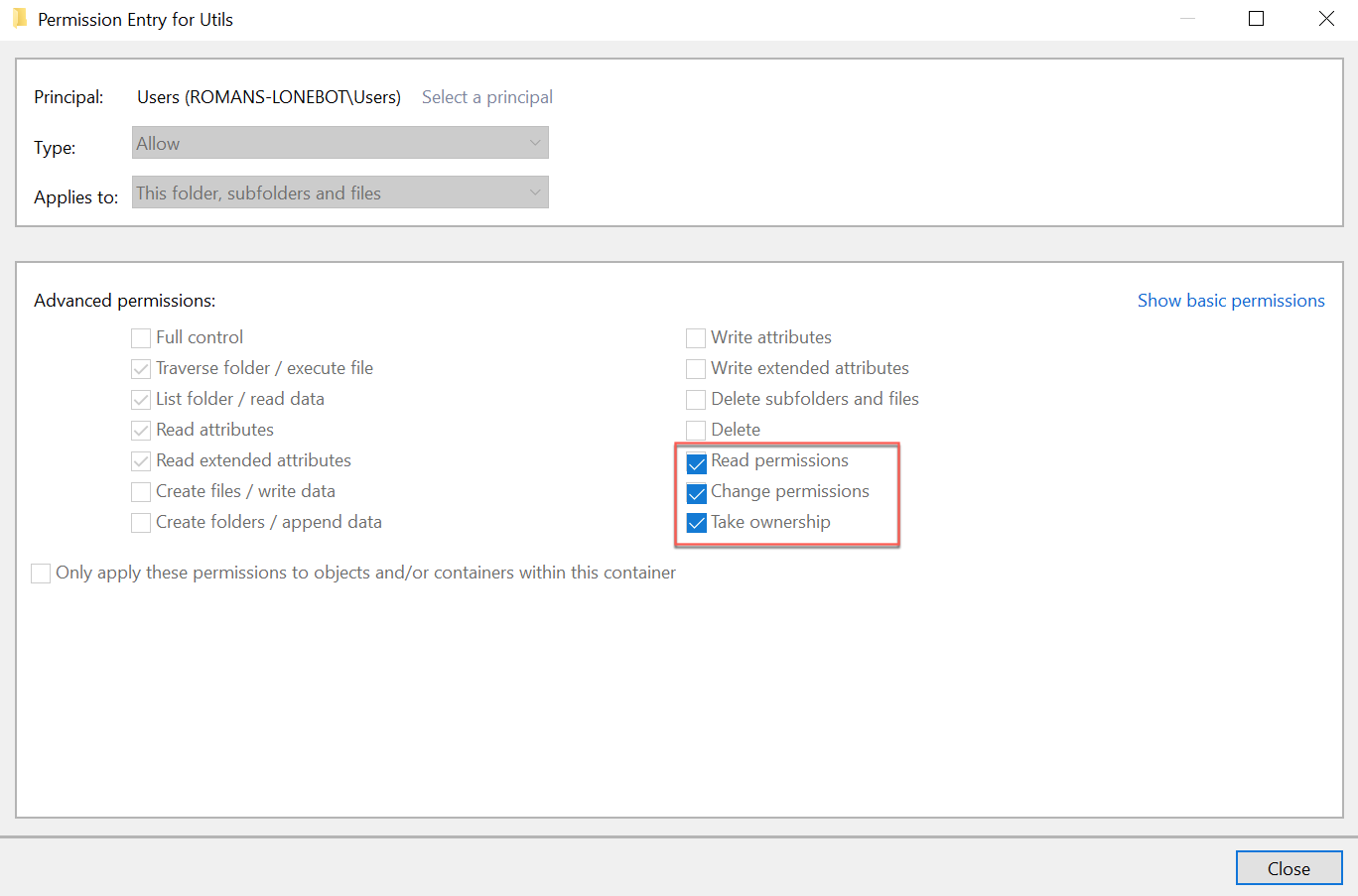Maximize the Permission Entry window

click(1256, 19)
